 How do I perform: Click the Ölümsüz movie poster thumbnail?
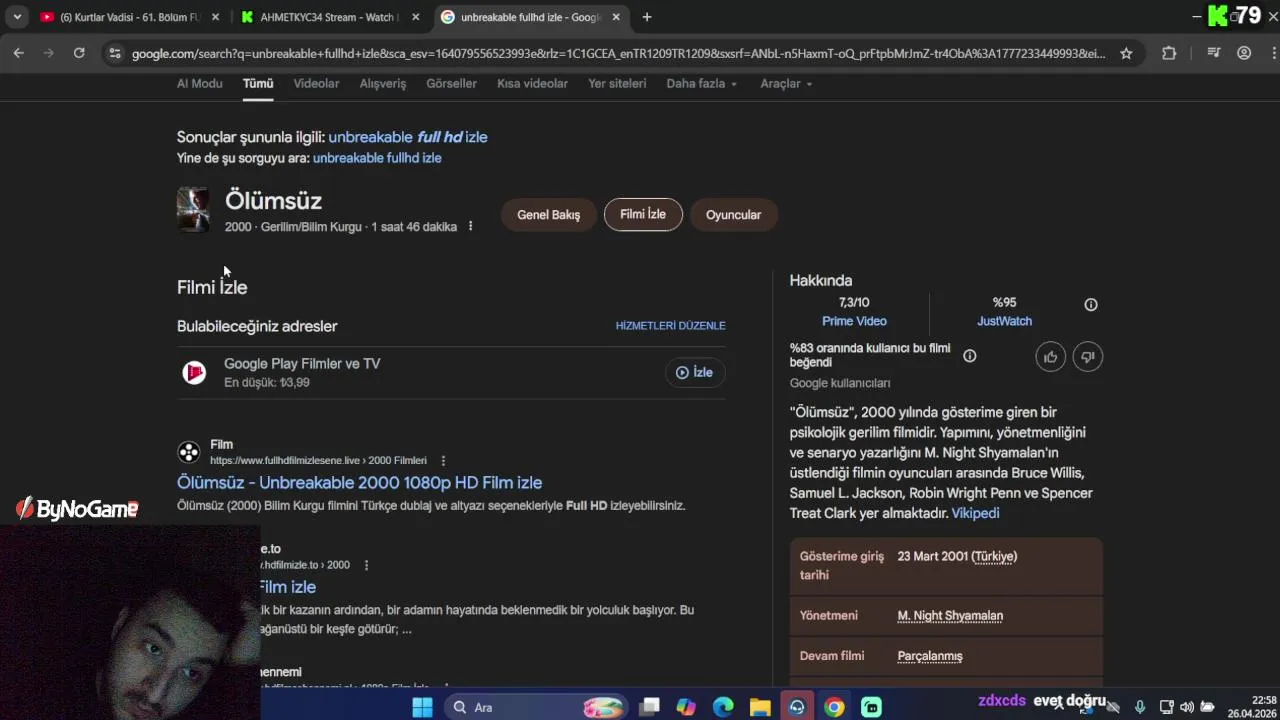pos(193,210)
